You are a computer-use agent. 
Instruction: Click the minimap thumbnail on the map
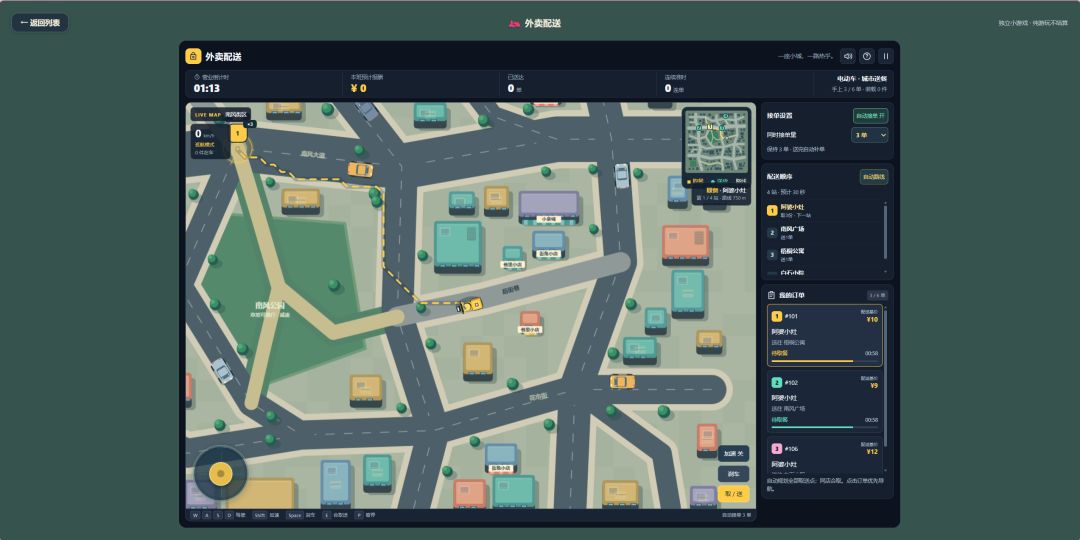tap(716, 144)
